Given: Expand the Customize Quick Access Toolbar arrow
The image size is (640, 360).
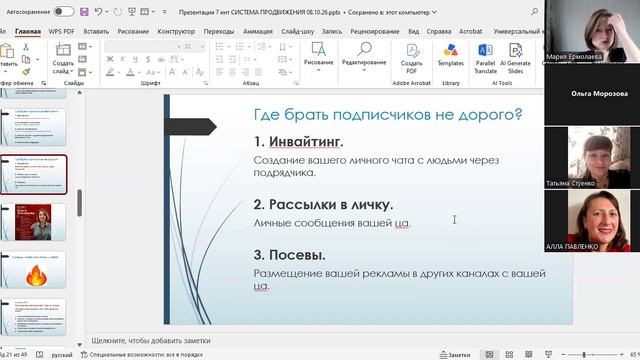Looking at the screenshot, I should click(164, 12).
